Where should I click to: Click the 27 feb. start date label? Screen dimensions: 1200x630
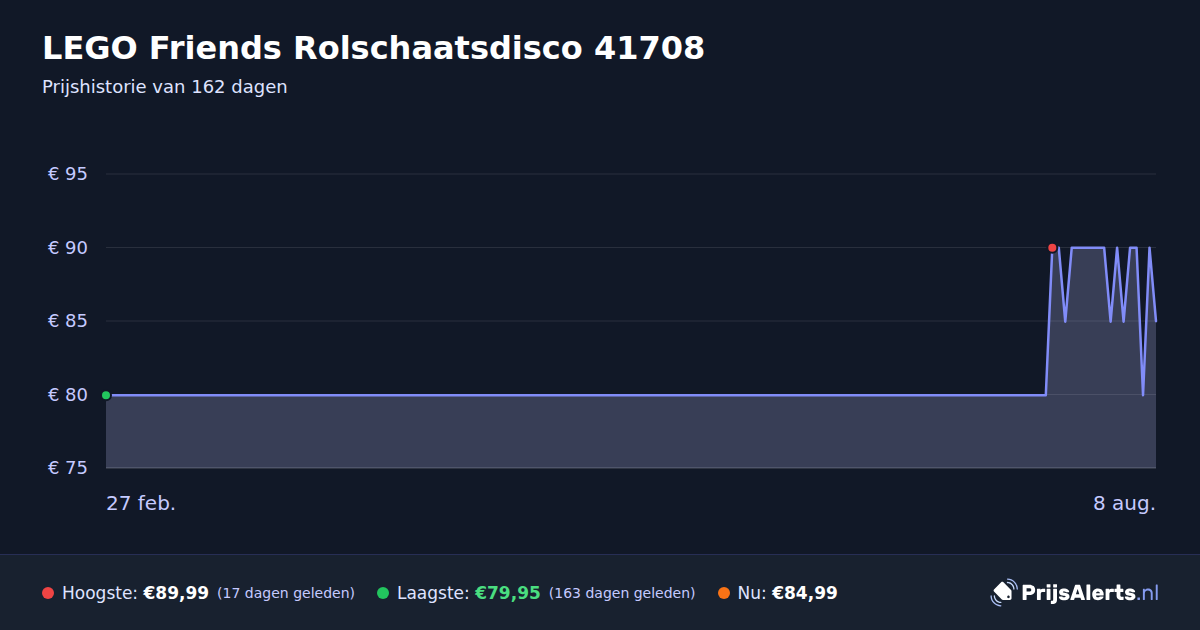point(141,503)
